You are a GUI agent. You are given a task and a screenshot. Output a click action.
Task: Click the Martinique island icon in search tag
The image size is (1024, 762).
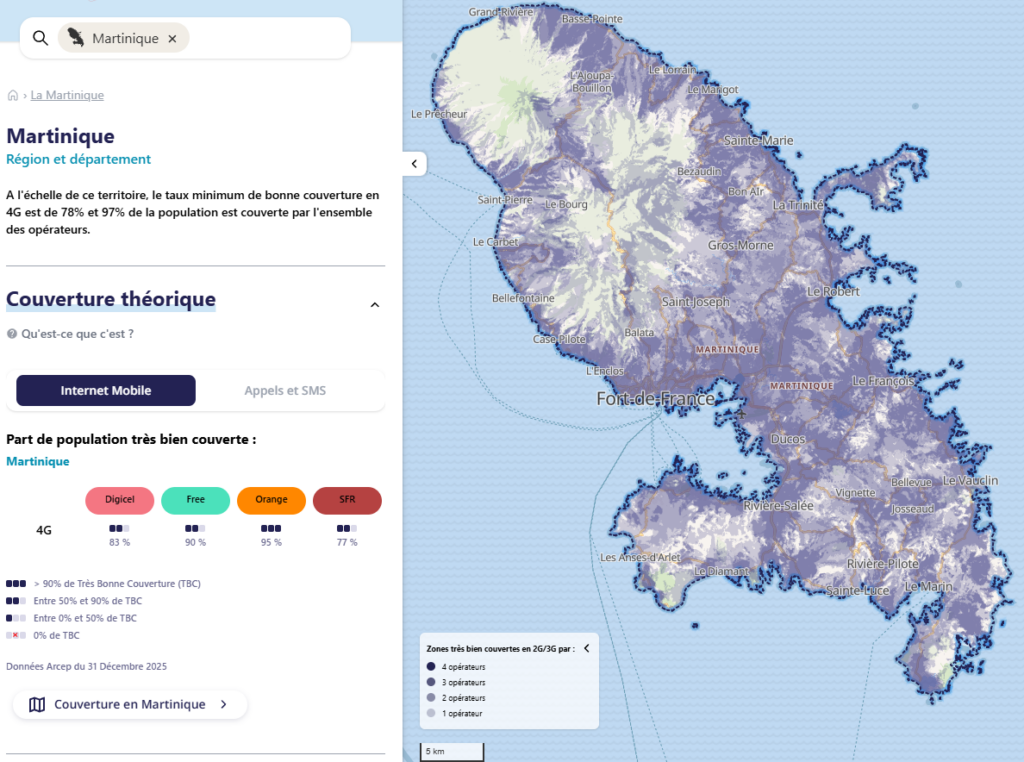[x=76, y=38]
